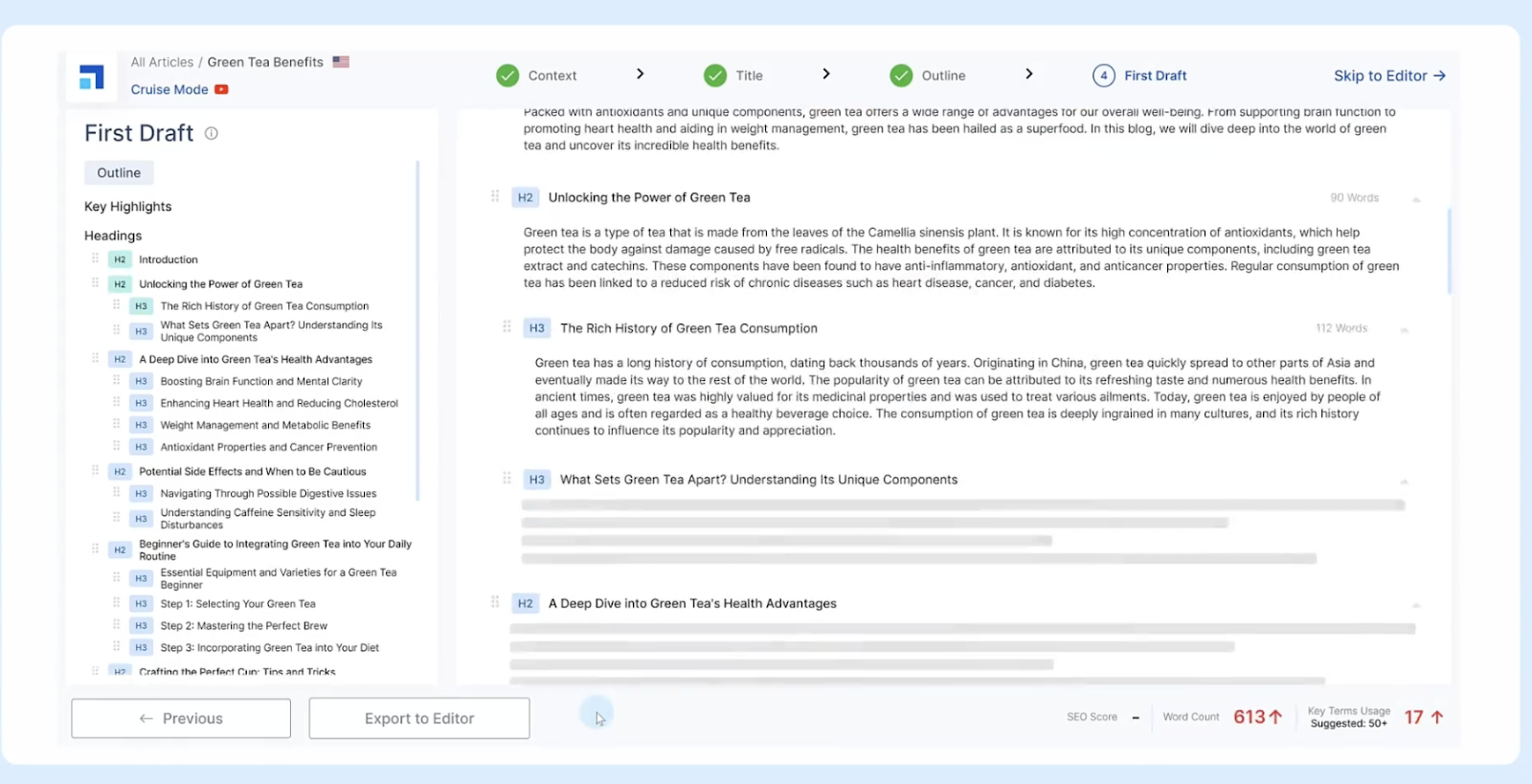The width and height of the screenshot is (1532, 784).
Task: Open All Articles breadcrumb link
Action: pos(162,62)
